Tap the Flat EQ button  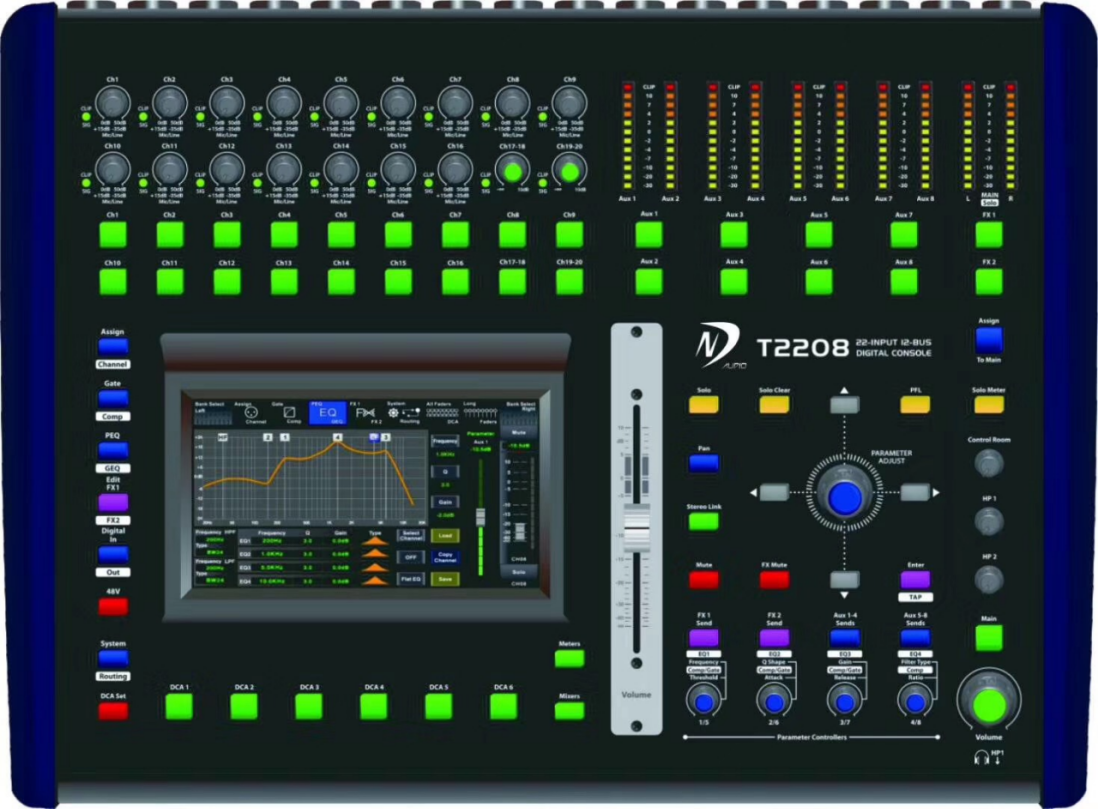click(411, 579)
